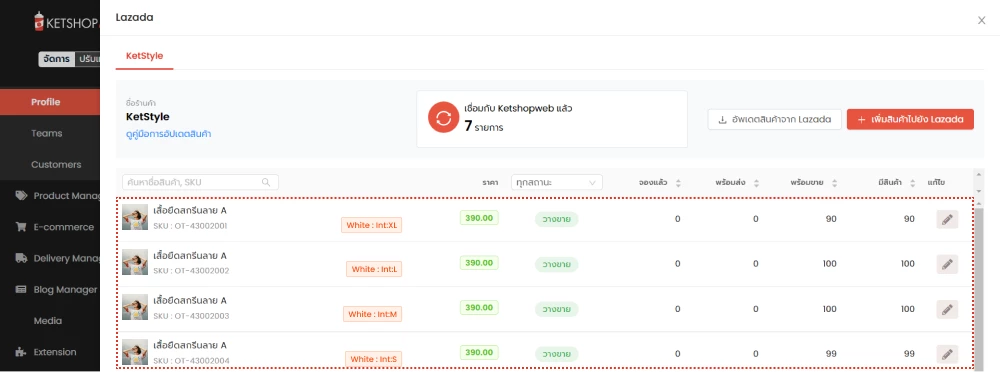Click เพิ่มสินค้าไปยัง Lazada button
Viewport: 1000px width, 372px height.
(910, 119)
